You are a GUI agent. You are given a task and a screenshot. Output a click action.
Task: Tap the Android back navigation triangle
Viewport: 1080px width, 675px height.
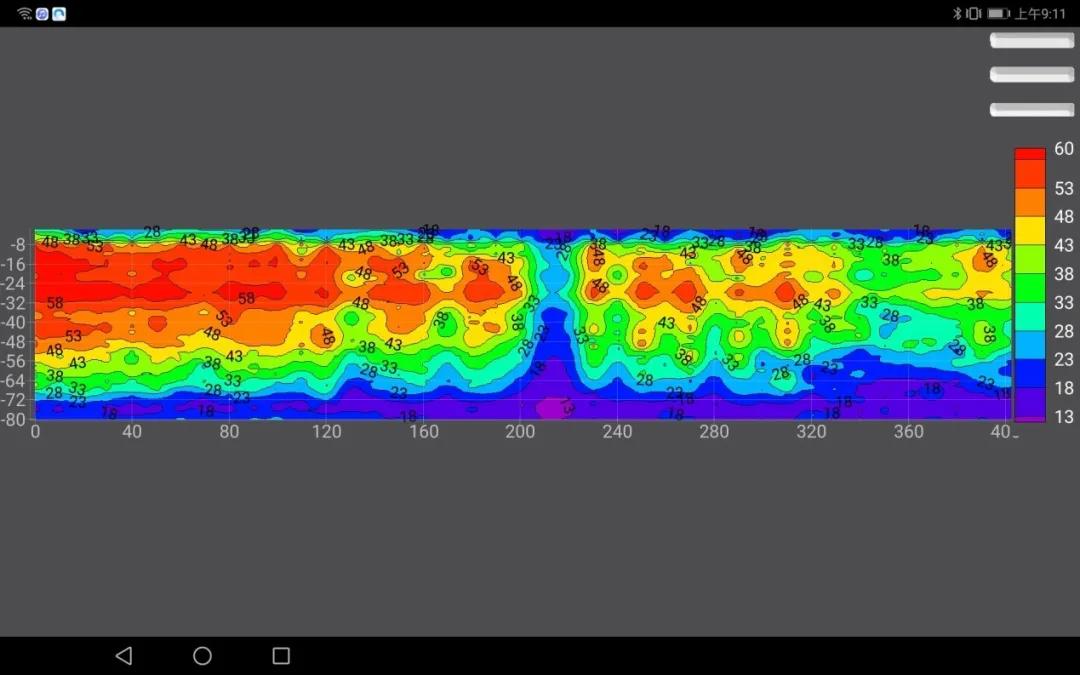point(124,656)
